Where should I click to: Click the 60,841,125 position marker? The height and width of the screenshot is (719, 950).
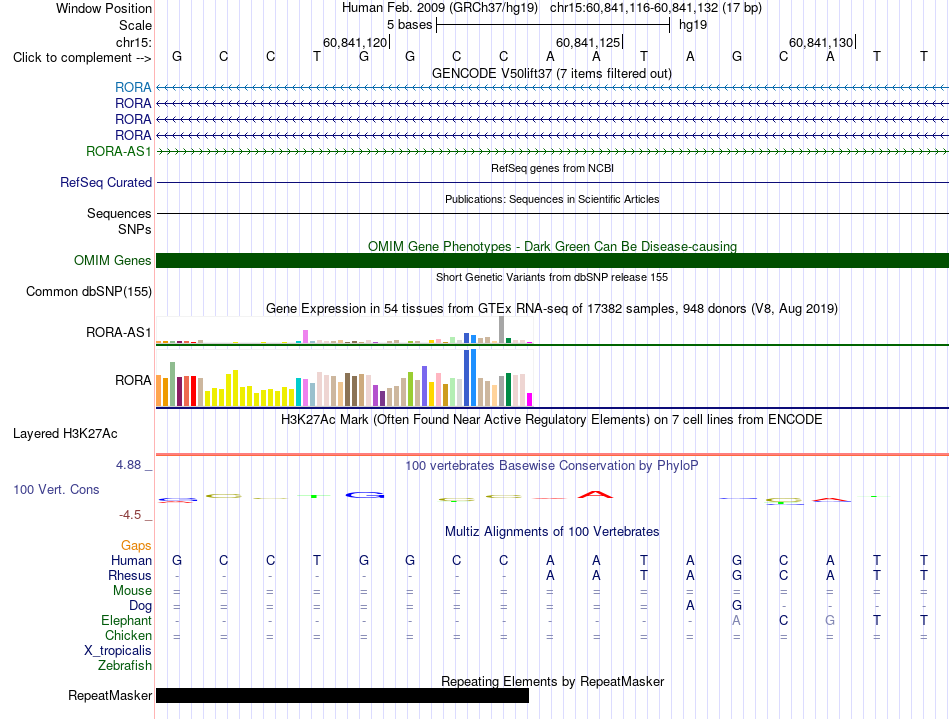pyautogui.click(x=588, y=42)
